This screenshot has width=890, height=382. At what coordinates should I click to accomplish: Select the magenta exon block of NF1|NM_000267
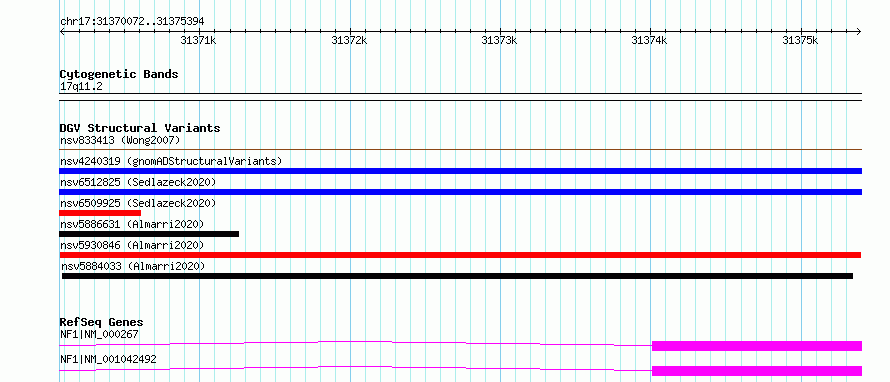tap(757, 346)
